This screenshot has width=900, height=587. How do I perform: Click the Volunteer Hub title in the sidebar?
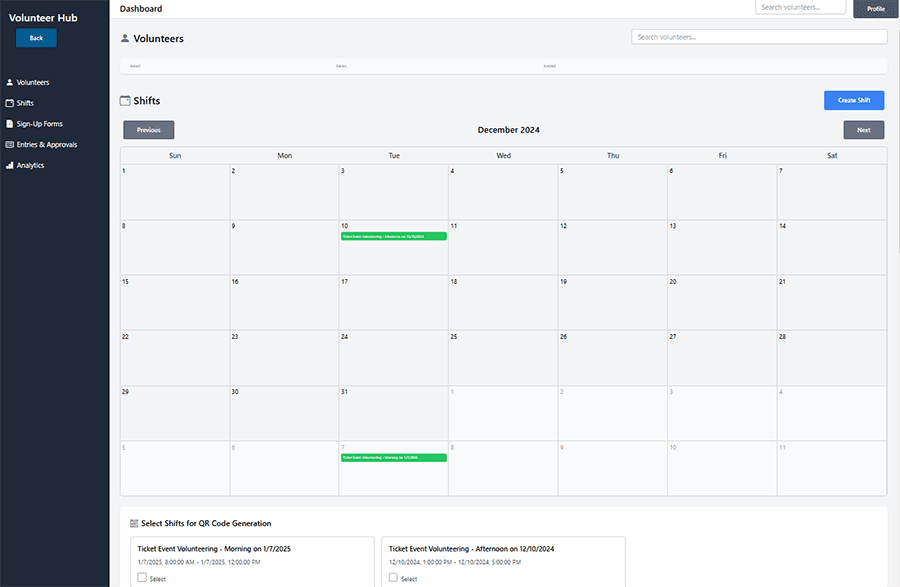[43, 18]
